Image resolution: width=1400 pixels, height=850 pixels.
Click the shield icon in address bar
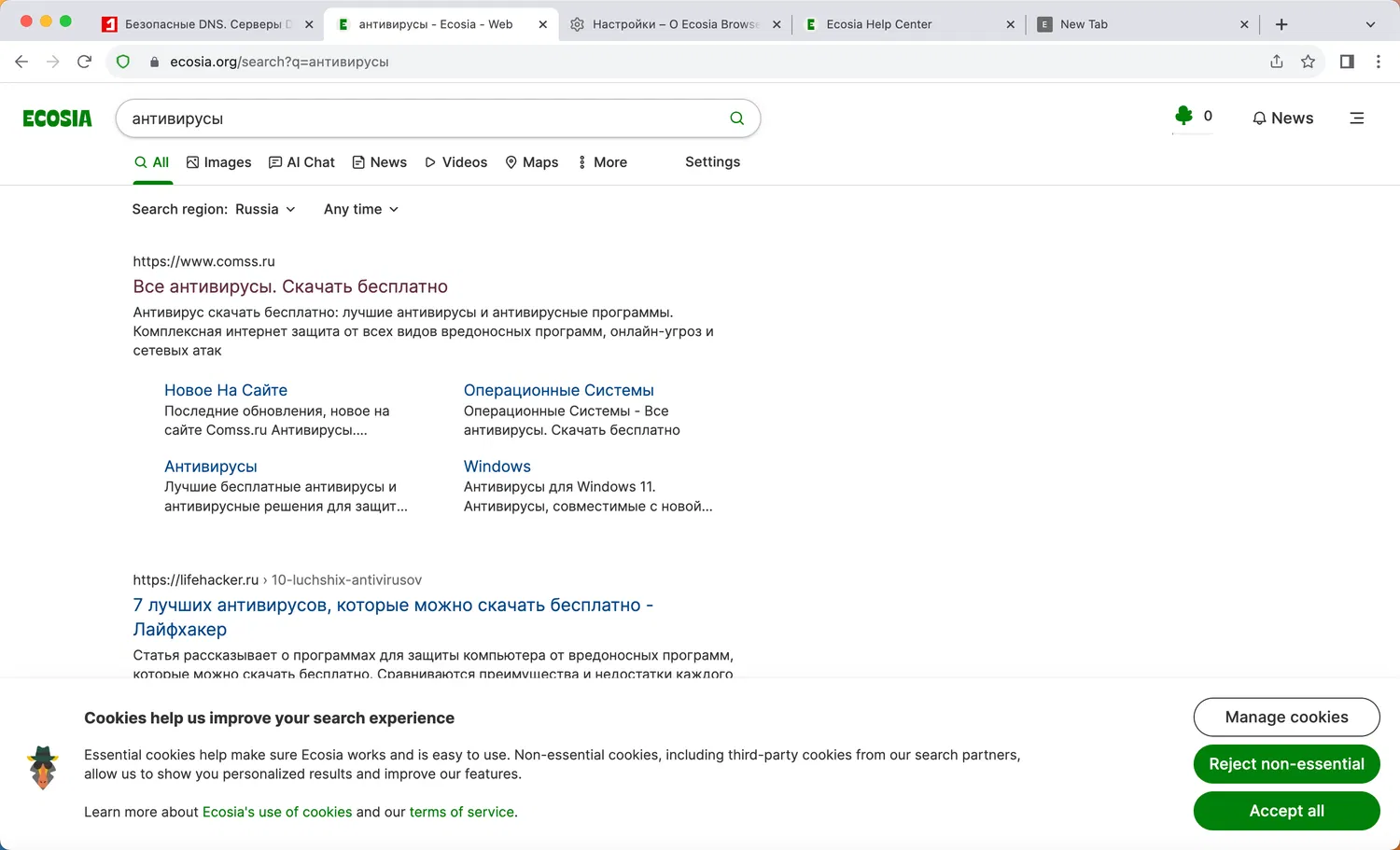coord(123,62)
